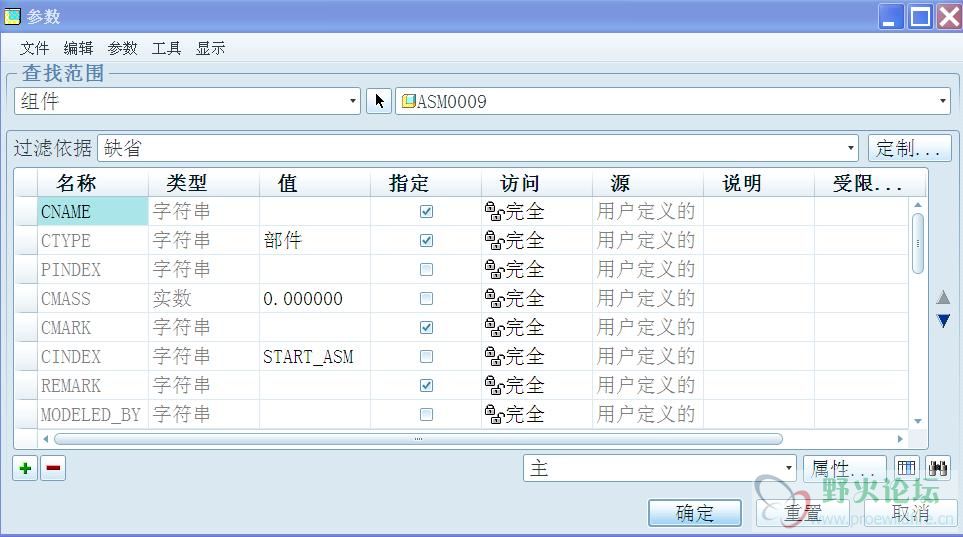Uncheck the designate checkbox for CTYPE
The height and width of the screenshot is (537, 963).
(x=426, y=240)
